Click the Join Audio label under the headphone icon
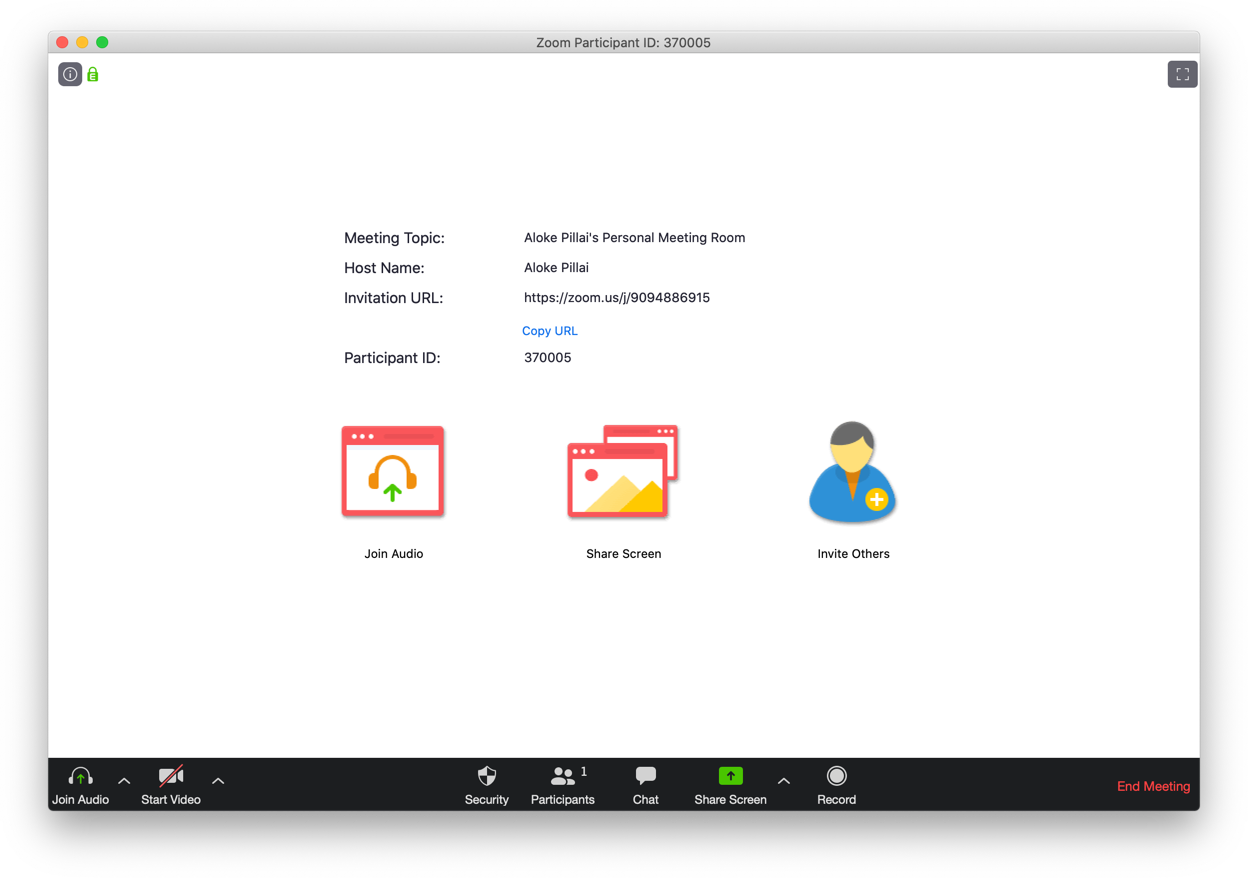The image size is (1248, 878). [x=394, y=554]
